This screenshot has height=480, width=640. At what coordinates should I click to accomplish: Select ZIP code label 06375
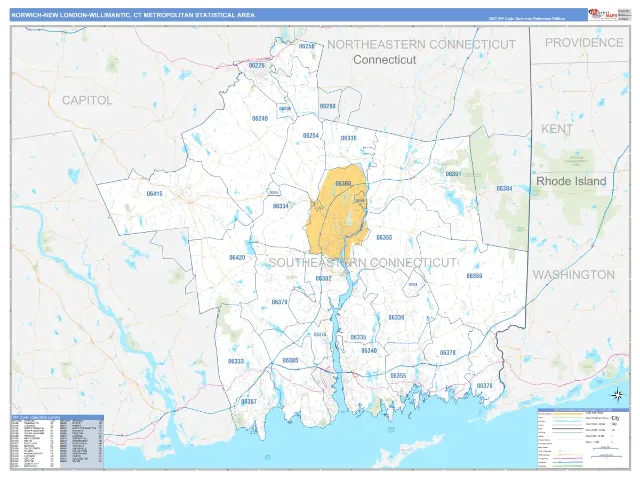[x=320, y=334]
